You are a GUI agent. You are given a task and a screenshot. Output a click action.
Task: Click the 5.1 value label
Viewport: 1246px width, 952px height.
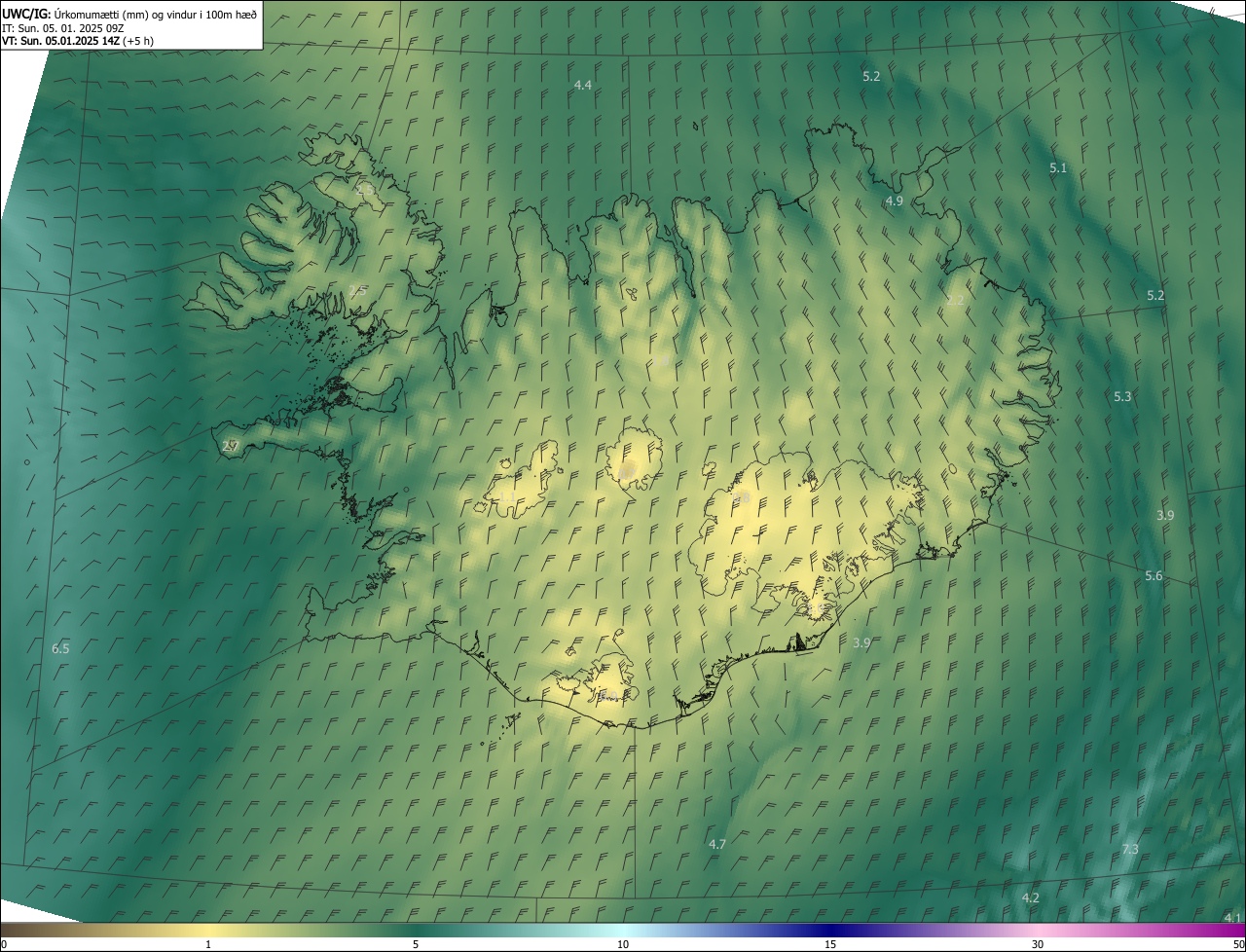tap(1058, 168)
